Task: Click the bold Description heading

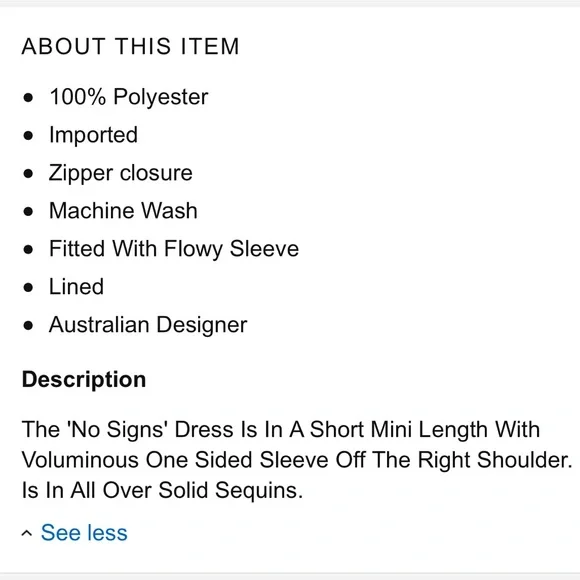Action: click(84, 380)
